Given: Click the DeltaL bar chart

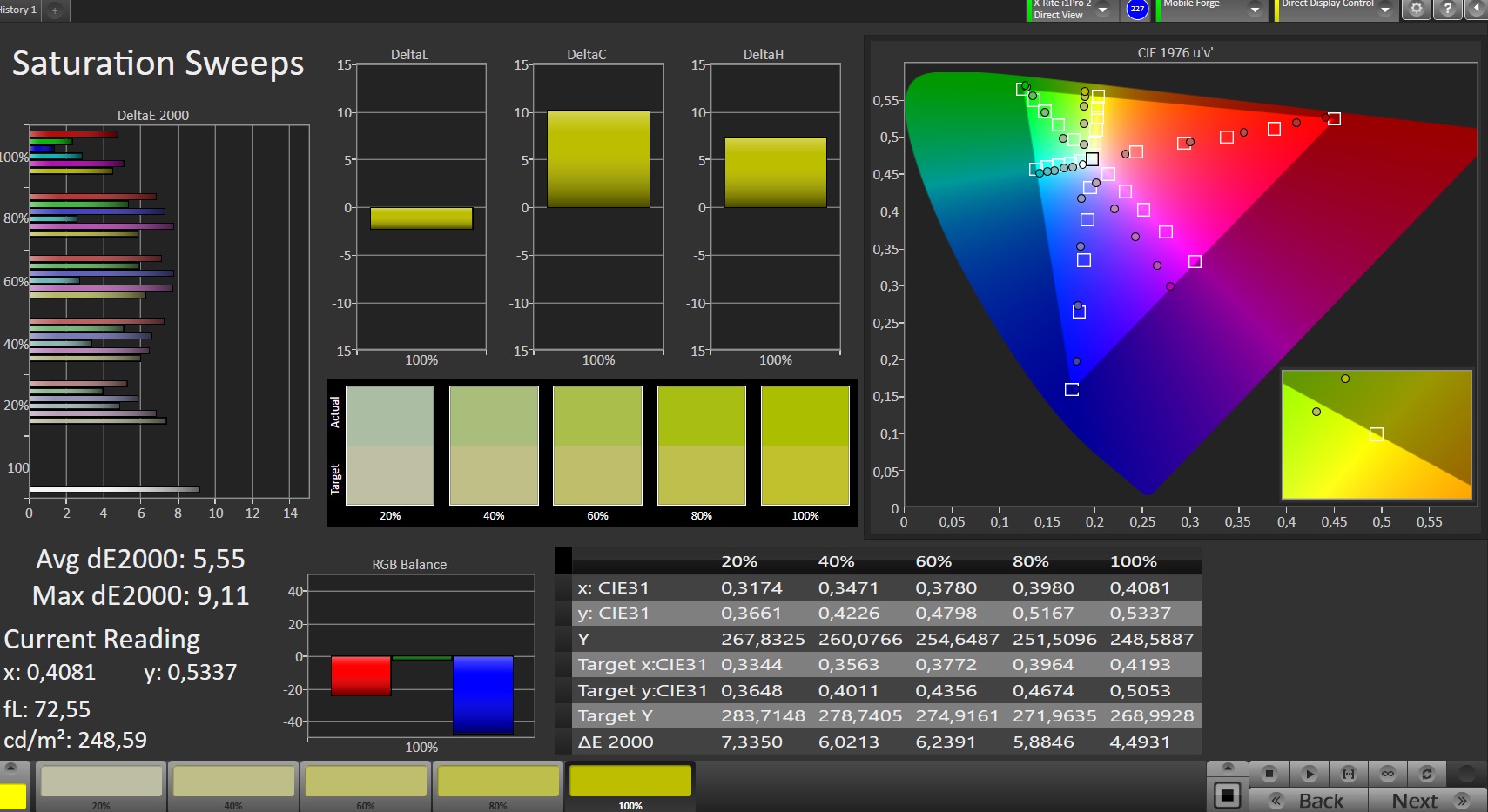Looking at the screenshot, I should [421, 208].
